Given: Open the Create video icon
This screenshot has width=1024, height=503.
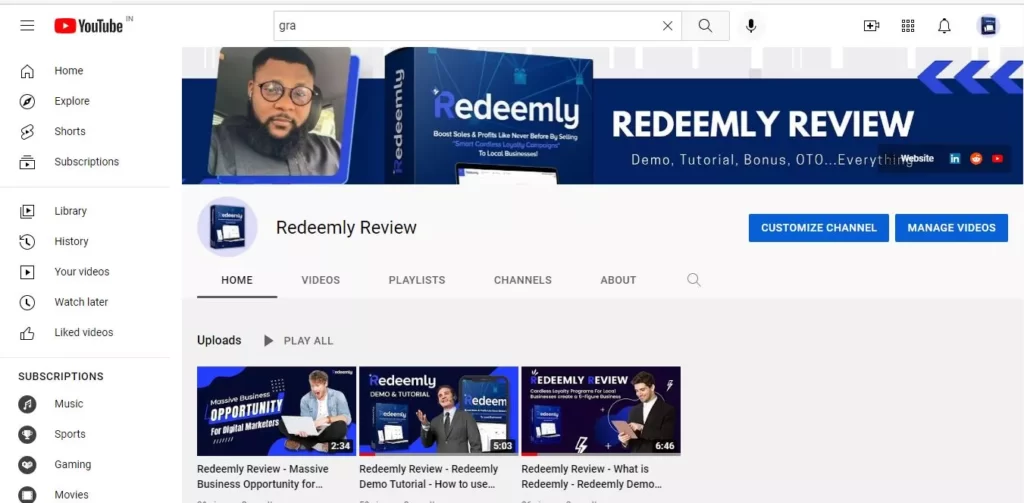Looking at the screenshot, I should (871, 25).
